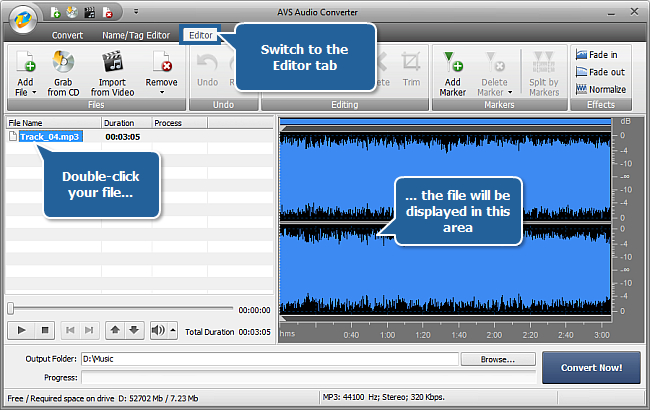Click the 00:03:05 duration cell
650x410 pixels.
(123, 137)
